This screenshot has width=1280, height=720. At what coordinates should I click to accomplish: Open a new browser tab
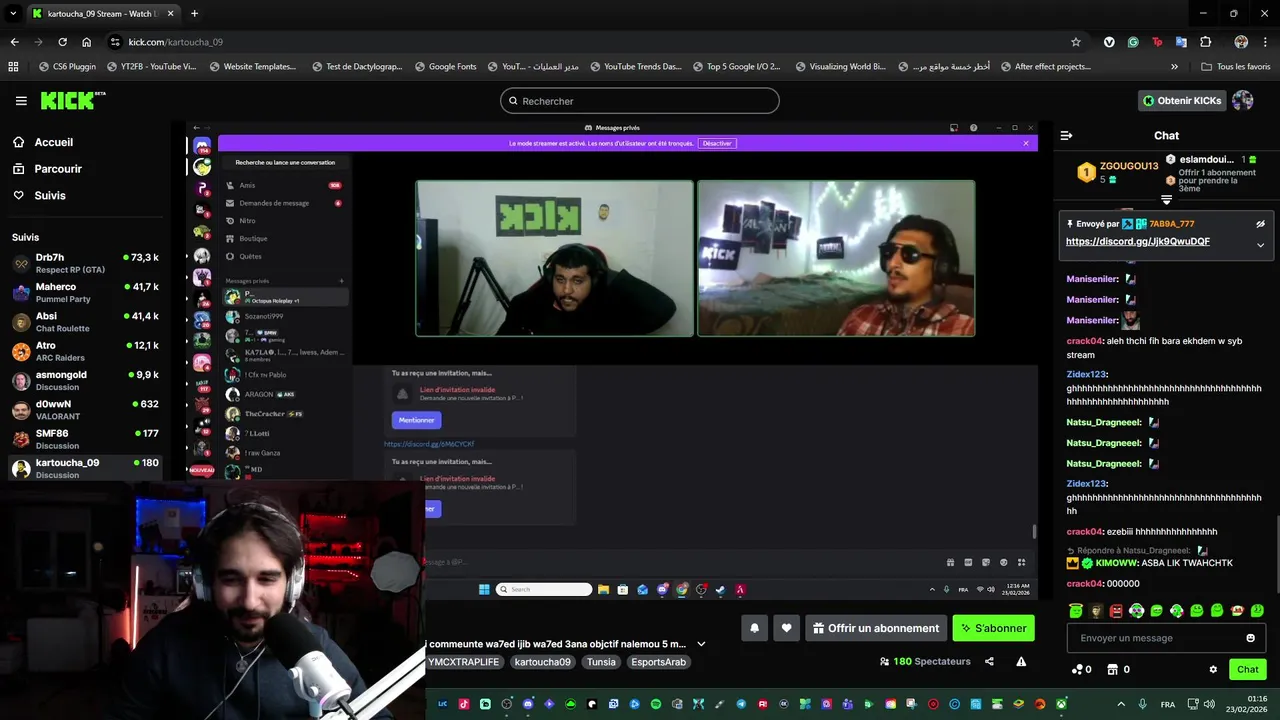coord(194,14)
